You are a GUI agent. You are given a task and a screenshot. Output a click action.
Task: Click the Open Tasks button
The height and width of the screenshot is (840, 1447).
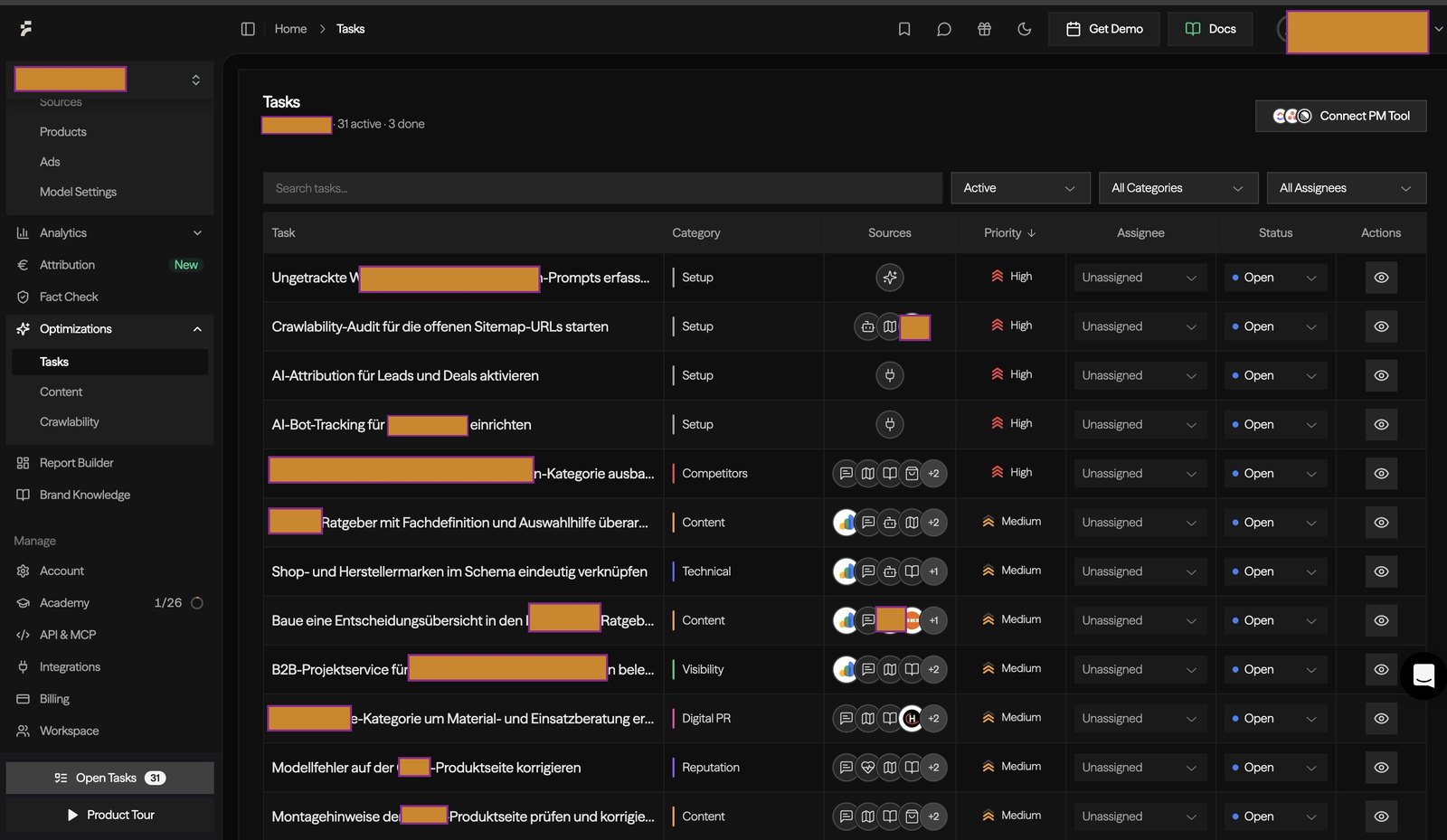click(110, 779)
